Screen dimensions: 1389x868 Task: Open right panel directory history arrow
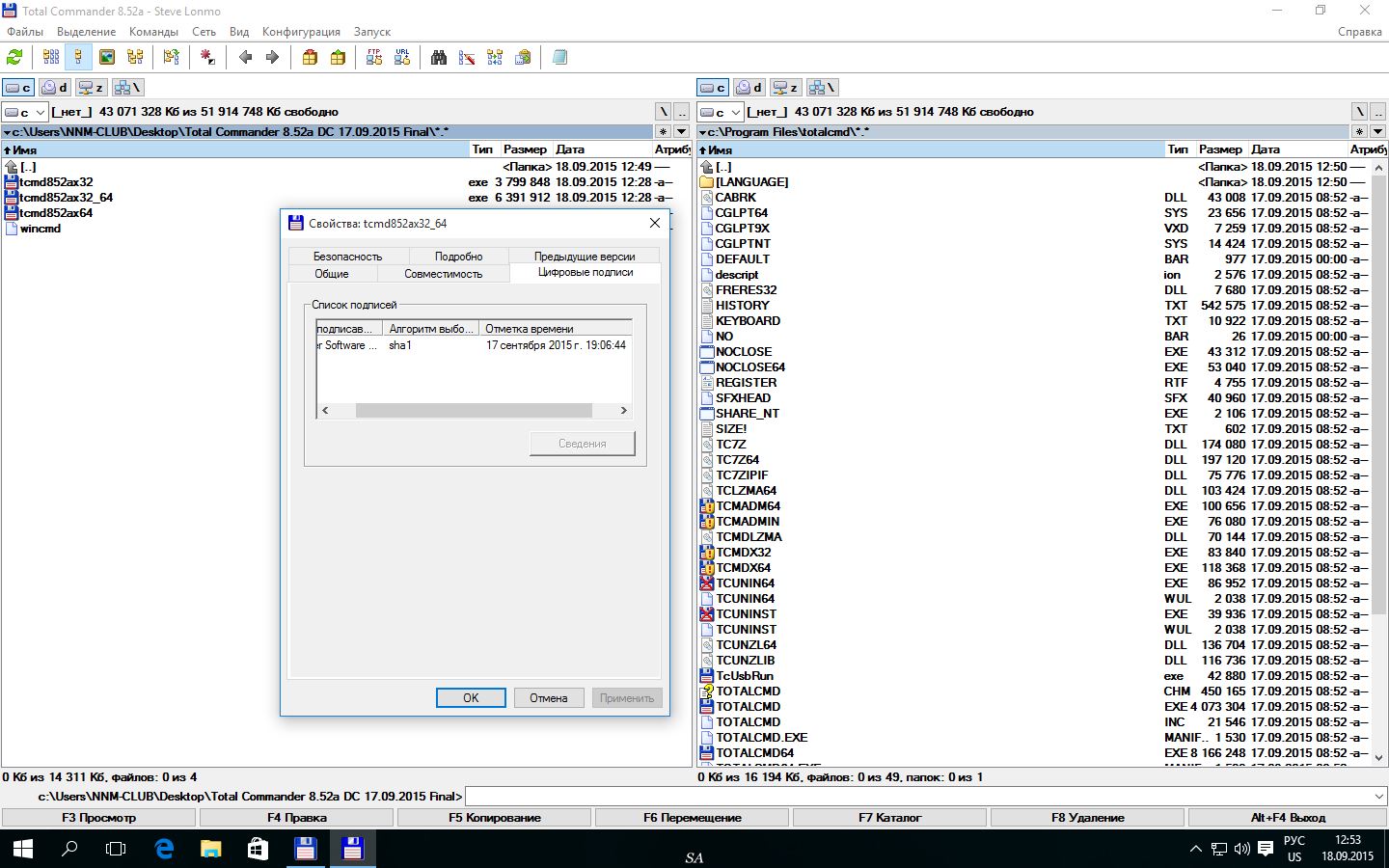(x=1376, y=132)
